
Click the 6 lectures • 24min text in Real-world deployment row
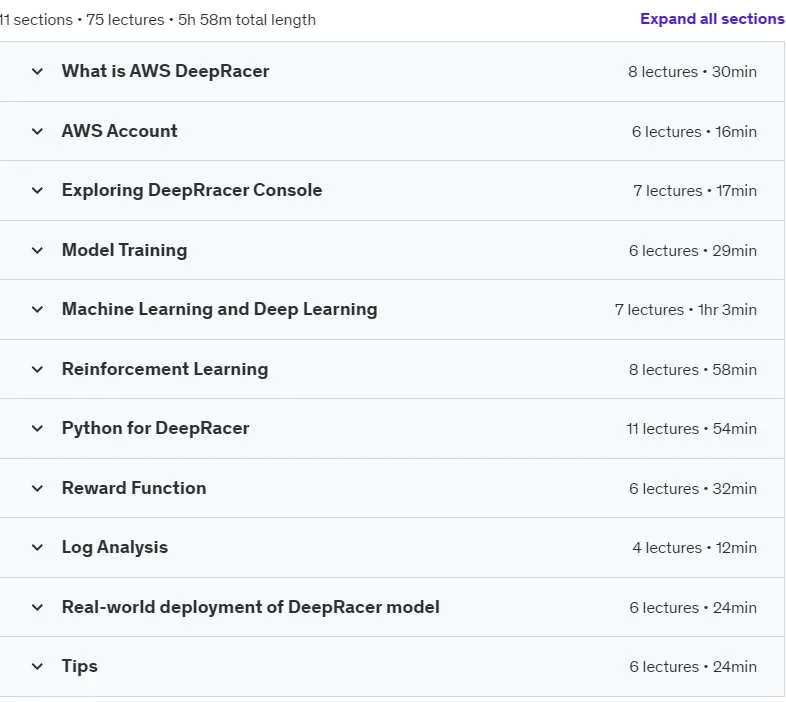point(693,608)
